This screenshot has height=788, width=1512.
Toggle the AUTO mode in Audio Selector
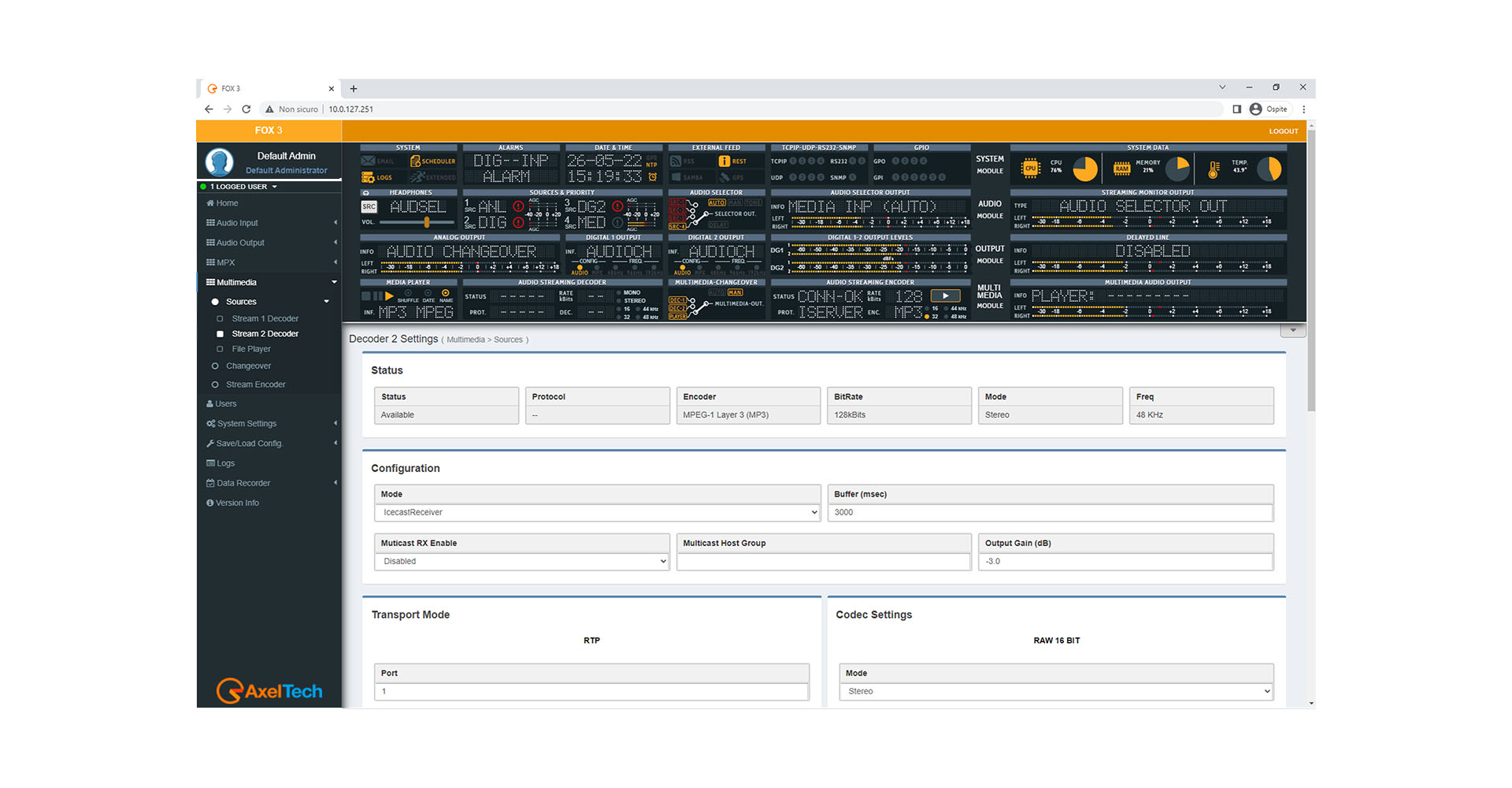point(717,203)
